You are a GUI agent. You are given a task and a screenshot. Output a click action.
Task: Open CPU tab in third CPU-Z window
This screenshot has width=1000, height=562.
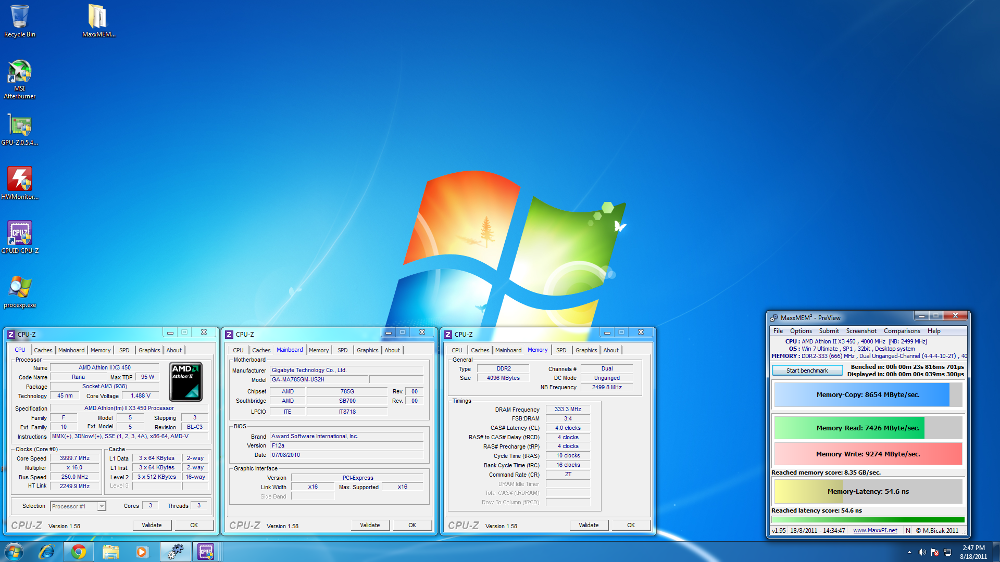[457, 350]
